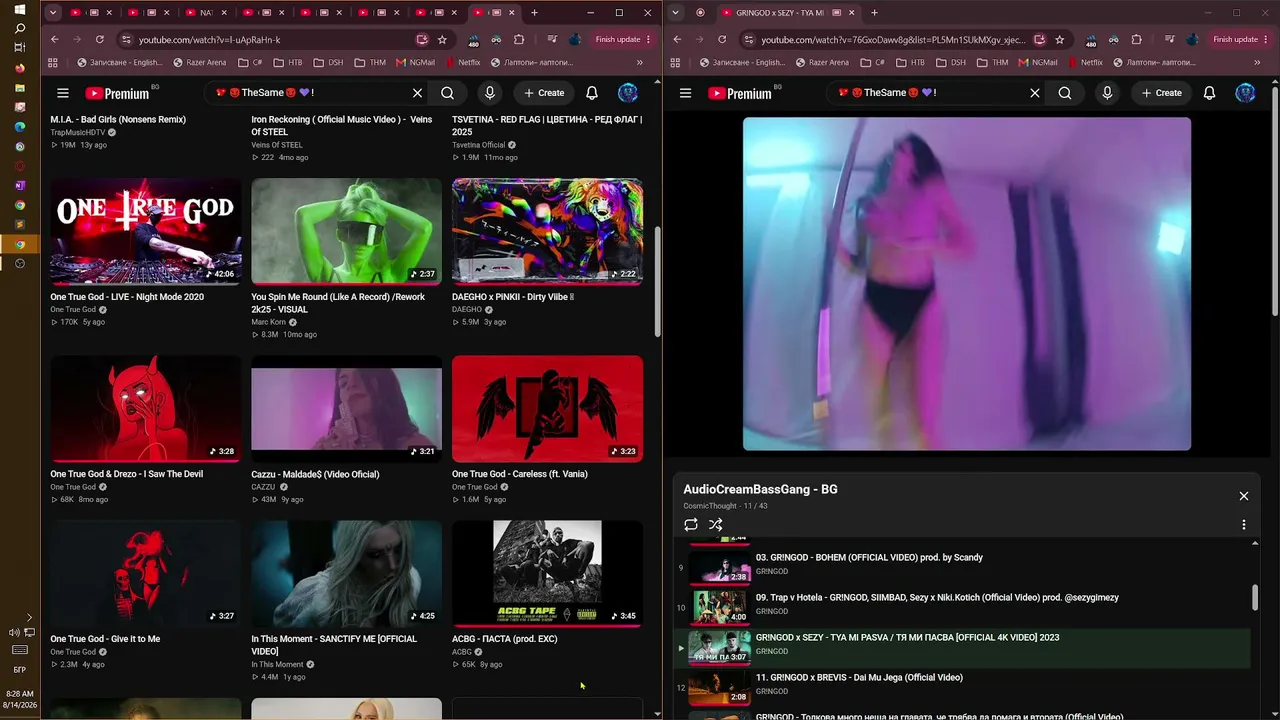Start voice search in right YouTube window
Image resolution: width=1280 pixels, height=720 pixels.
tap(1107, 93)
